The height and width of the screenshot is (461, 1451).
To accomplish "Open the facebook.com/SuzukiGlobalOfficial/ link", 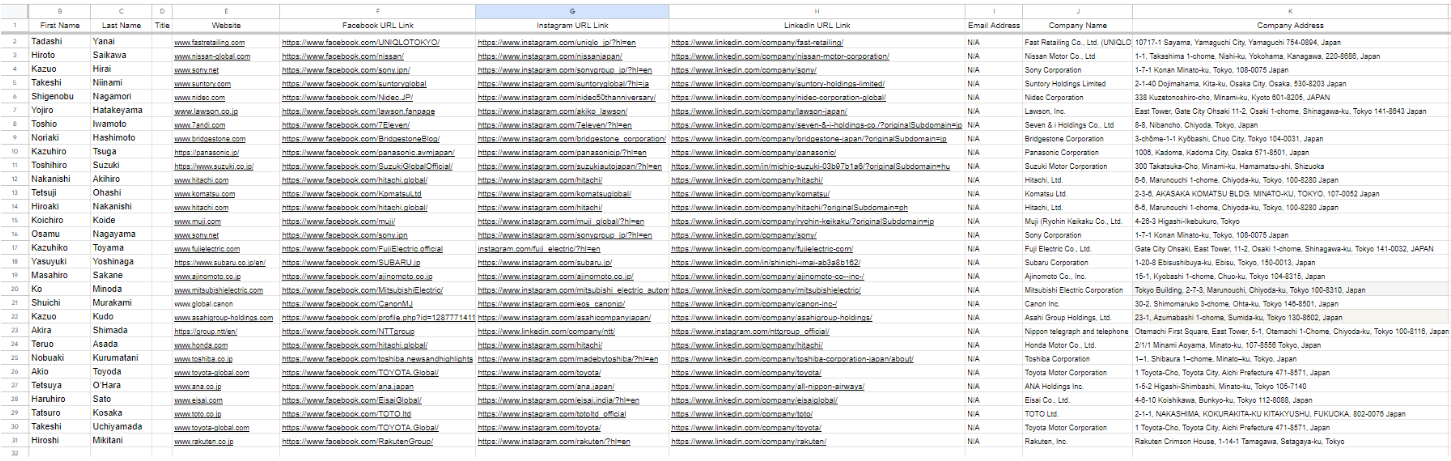I will point(366,166).
